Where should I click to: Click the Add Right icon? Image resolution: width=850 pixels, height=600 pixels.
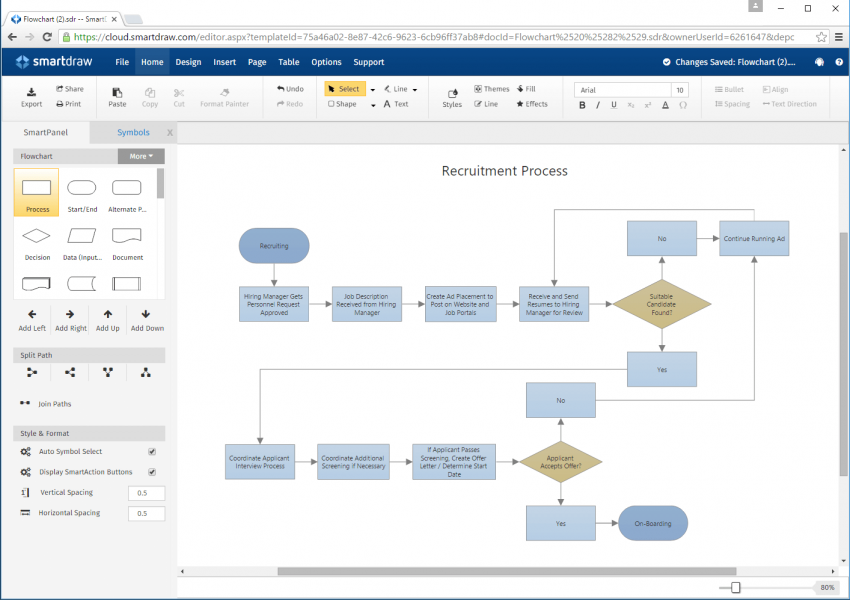[x=70, y=320]
